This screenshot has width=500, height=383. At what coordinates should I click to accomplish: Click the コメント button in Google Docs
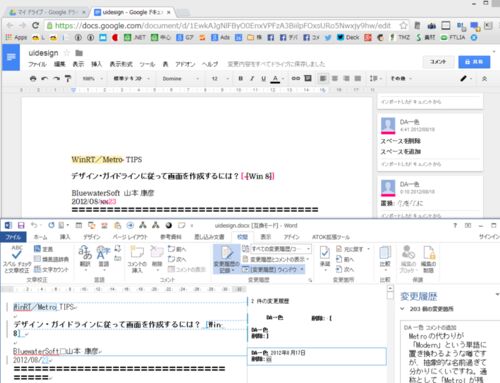438,62
